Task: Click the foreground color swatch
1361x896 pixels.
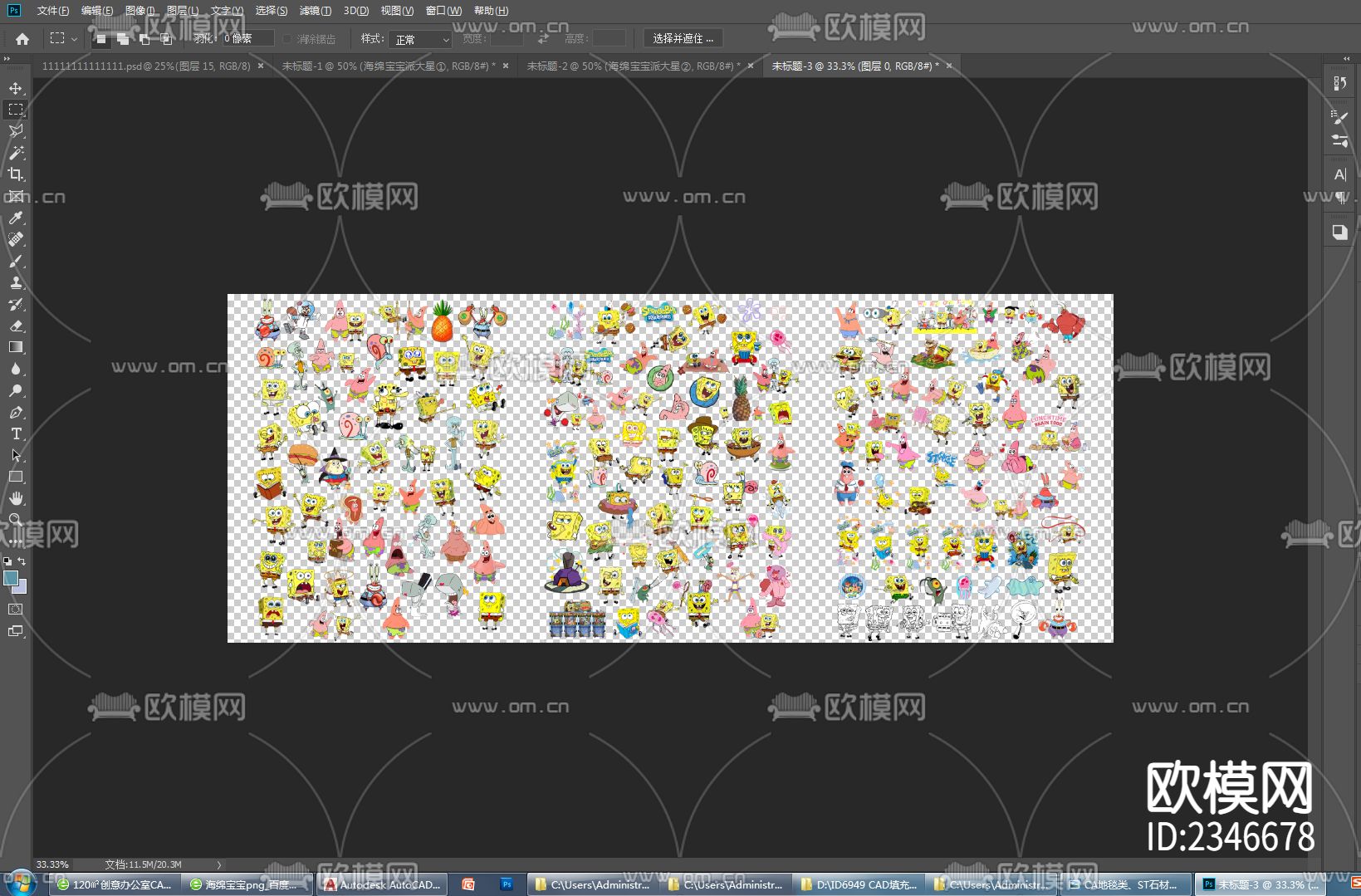Action: tap(11, 578)
